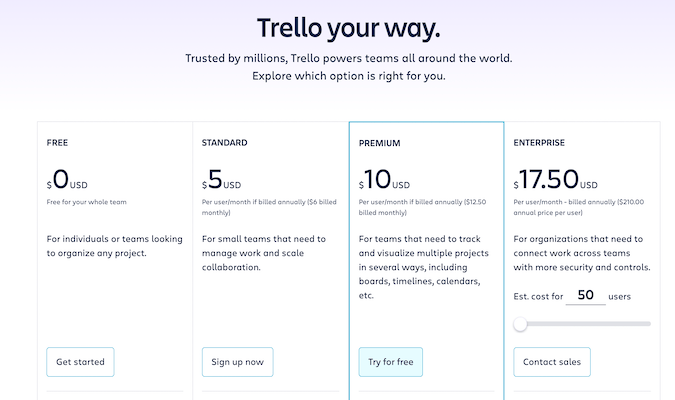
Task: Click the "Trello your way." heading
Action: point(349,28)
